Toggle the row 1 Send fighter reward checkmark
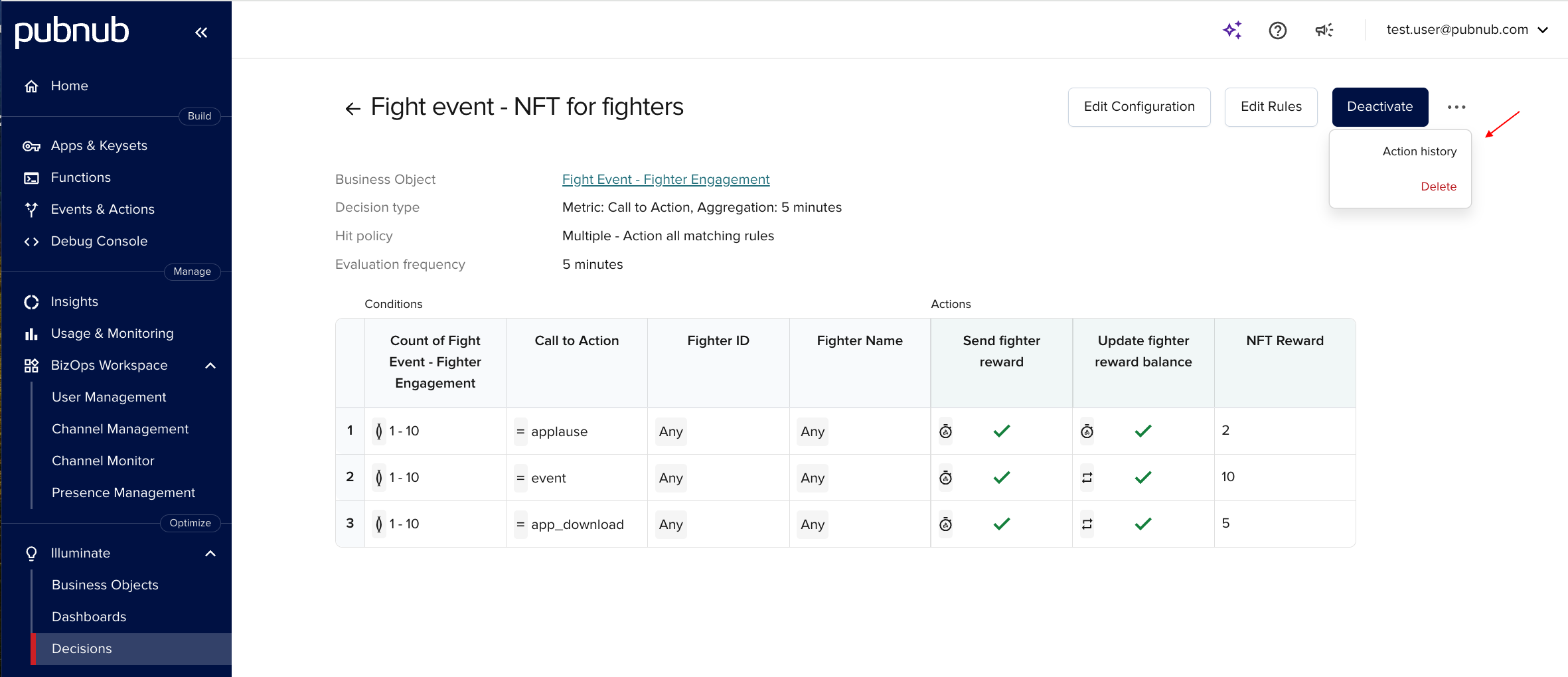Viewport: 1568px width, 677px height. pyautogui.click(x=1001, y=431)
